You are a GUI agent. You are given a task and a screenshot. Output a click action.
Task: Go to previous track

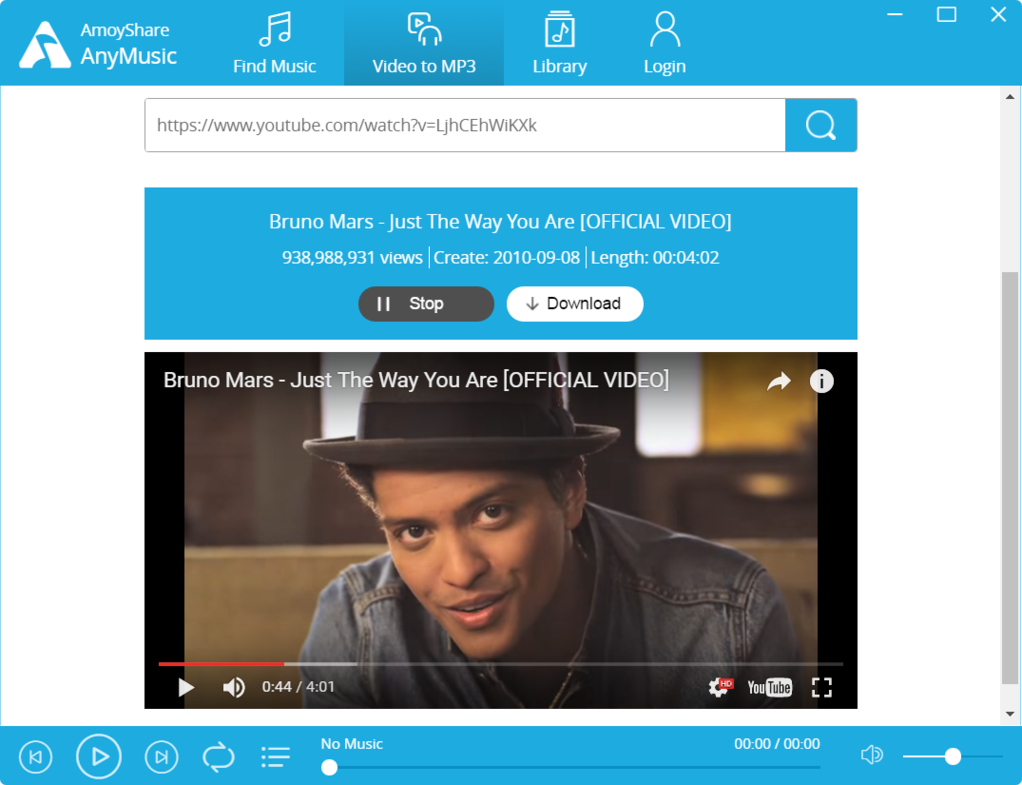(x=36, y=757)
